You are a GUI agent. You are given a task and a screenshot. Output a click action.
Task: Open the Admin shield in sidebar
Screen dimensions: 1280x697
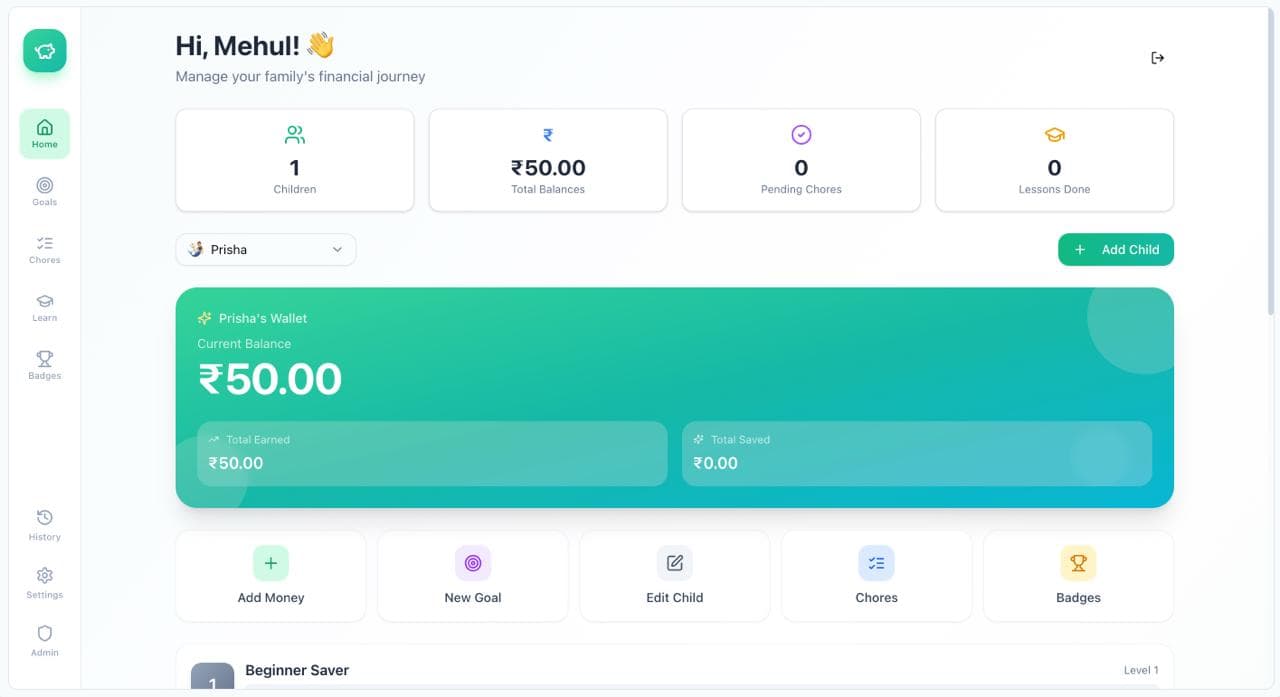45,641
